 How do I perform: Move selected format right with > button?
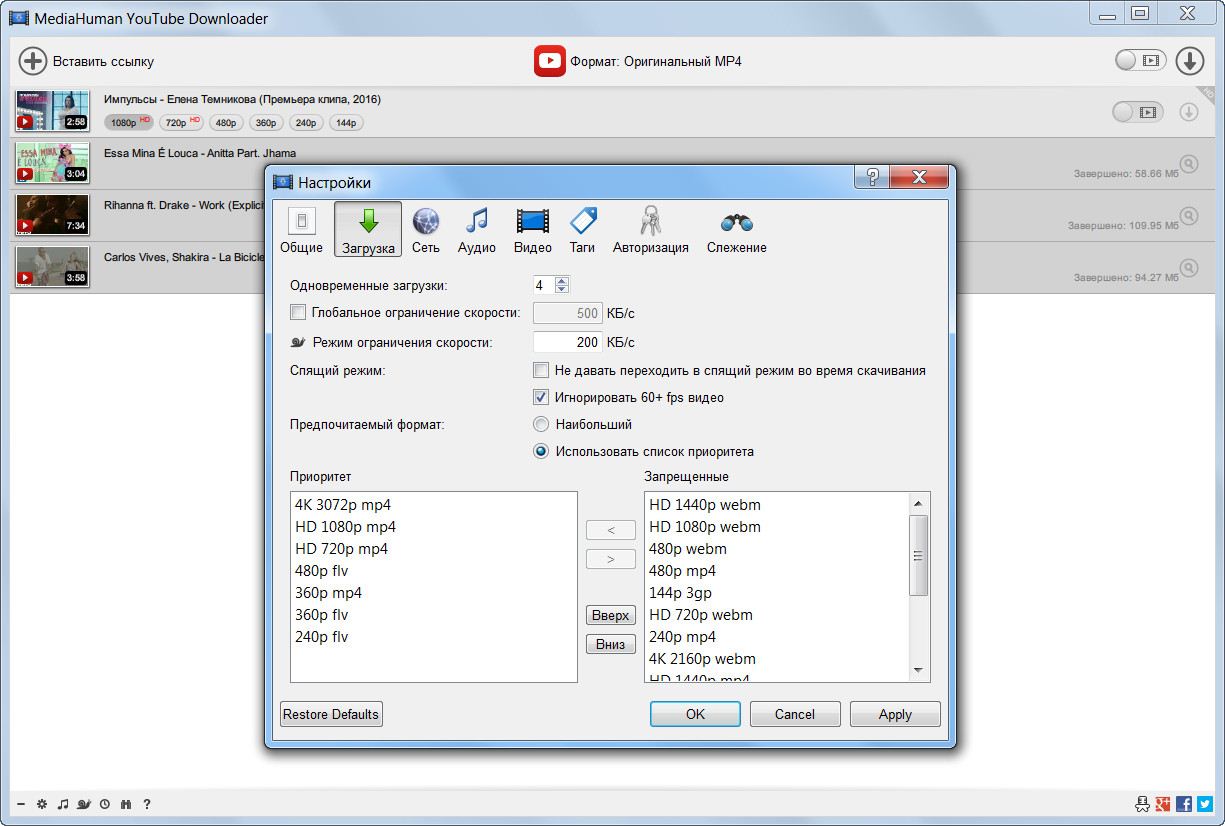611,559
